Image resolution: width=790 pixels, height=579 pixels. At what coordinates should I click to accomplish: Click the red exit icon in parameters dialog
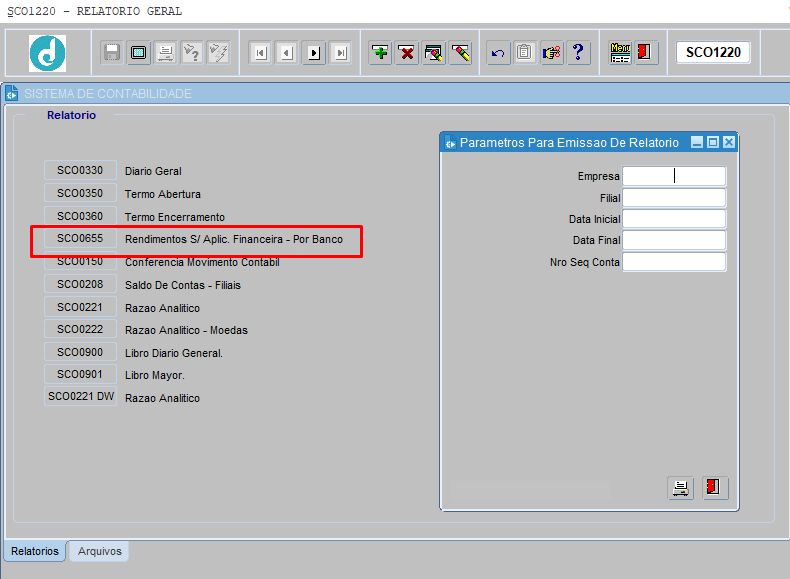point(714,488)
